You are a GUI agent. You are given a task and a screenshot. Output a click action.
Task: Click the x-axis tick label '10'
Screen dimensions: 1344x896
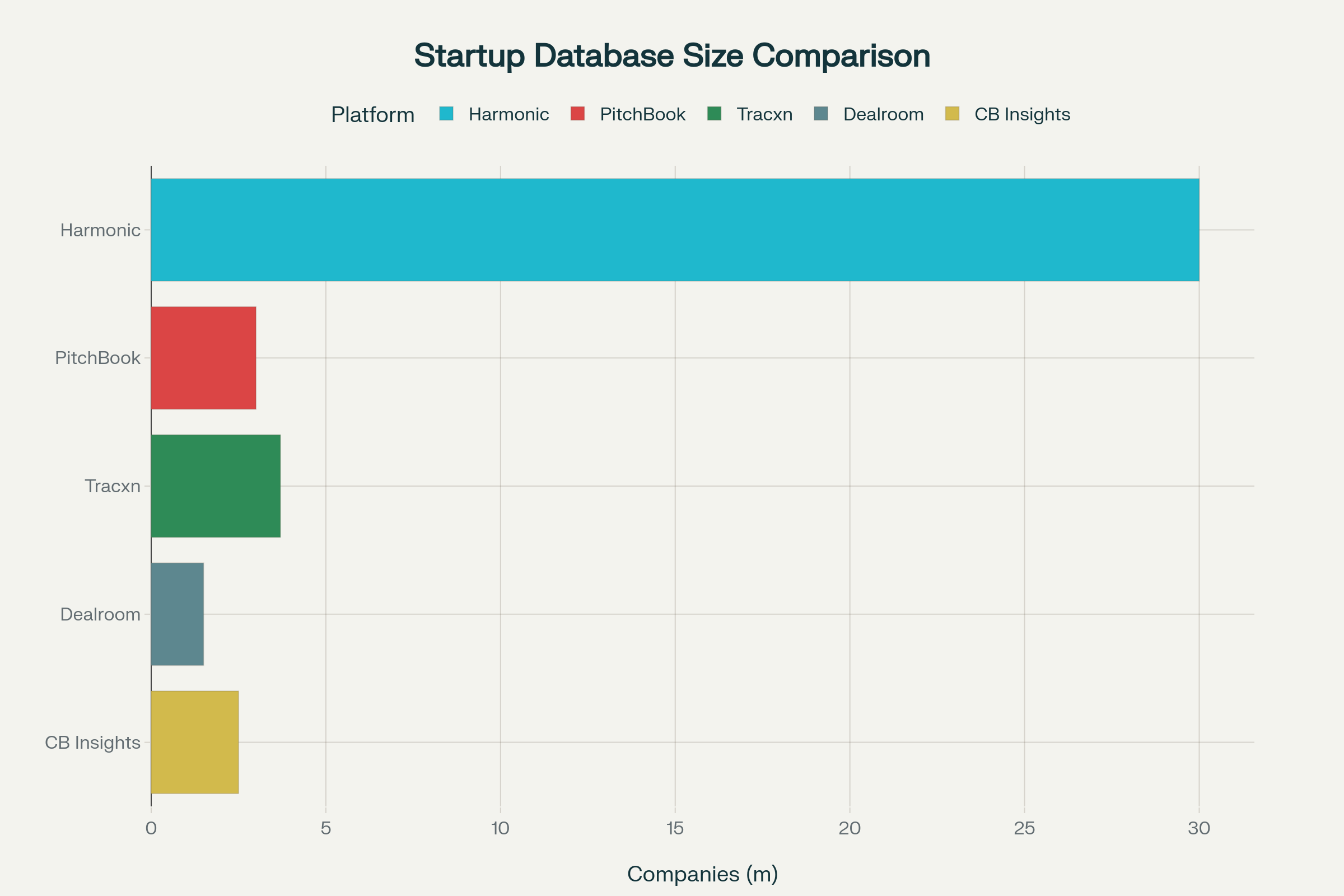501,829
